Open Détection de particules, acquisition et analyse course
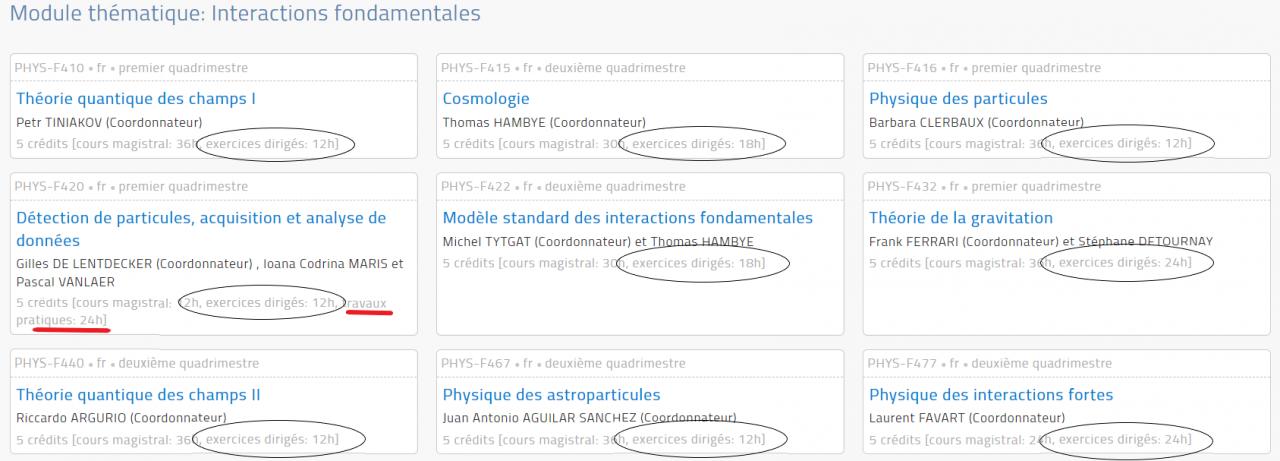This screenshot has width=1280, height=461. [200, 218]
